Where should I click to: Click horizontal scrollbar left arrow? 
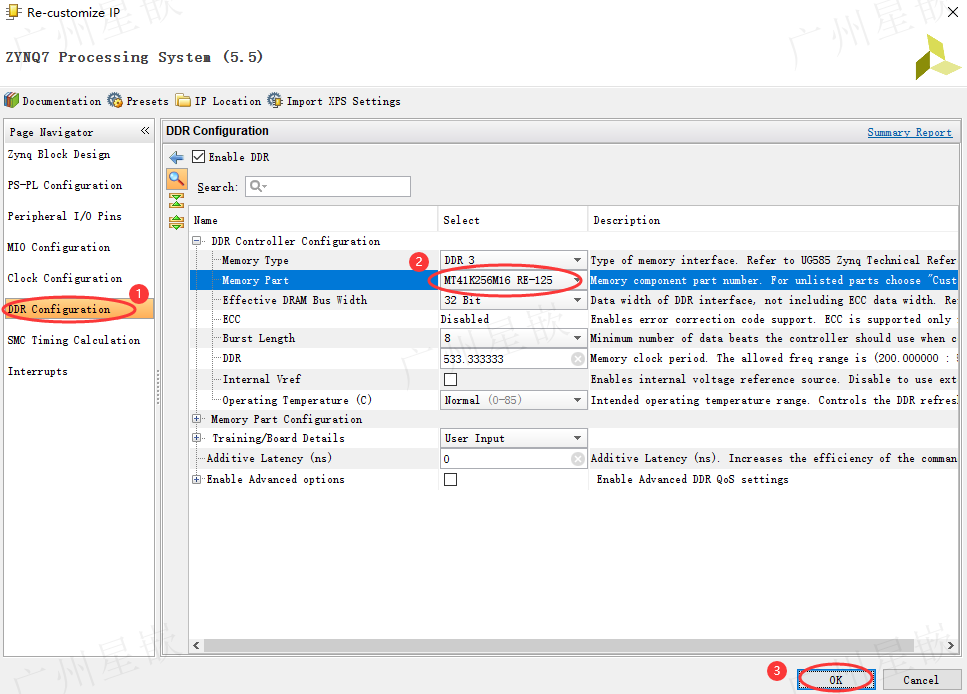click(x=196, y=645)
